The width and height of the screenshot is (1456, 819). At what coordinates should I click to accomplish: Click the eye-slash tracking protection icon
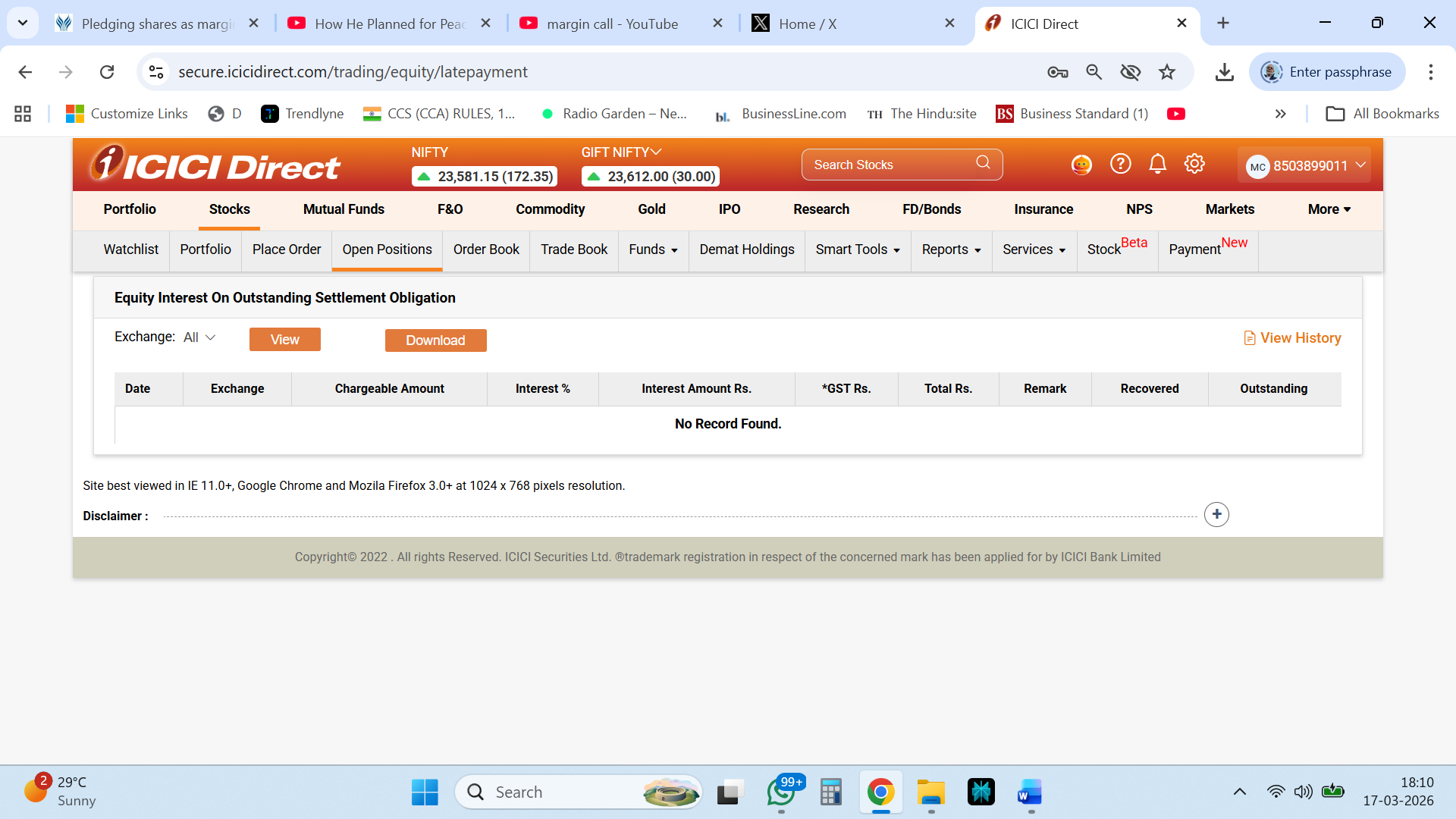(x=1130, y=72)
